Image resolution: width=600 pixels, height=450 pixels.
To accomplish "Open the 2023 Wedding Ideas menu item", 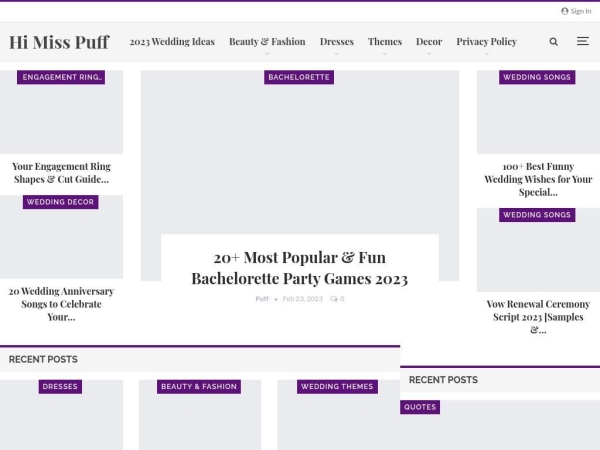I will [172, 42].
